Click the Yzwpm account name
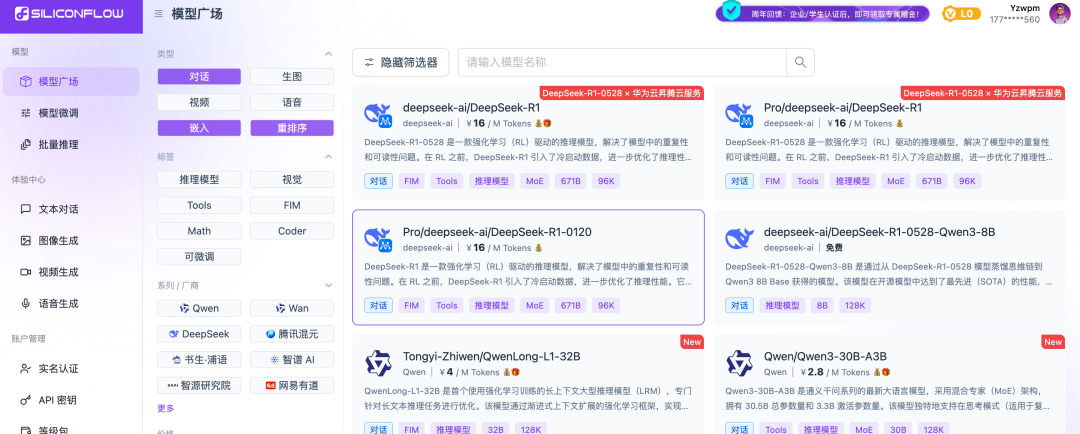The width and height of the screenshot is (1080, 434). click(1024, 8)
